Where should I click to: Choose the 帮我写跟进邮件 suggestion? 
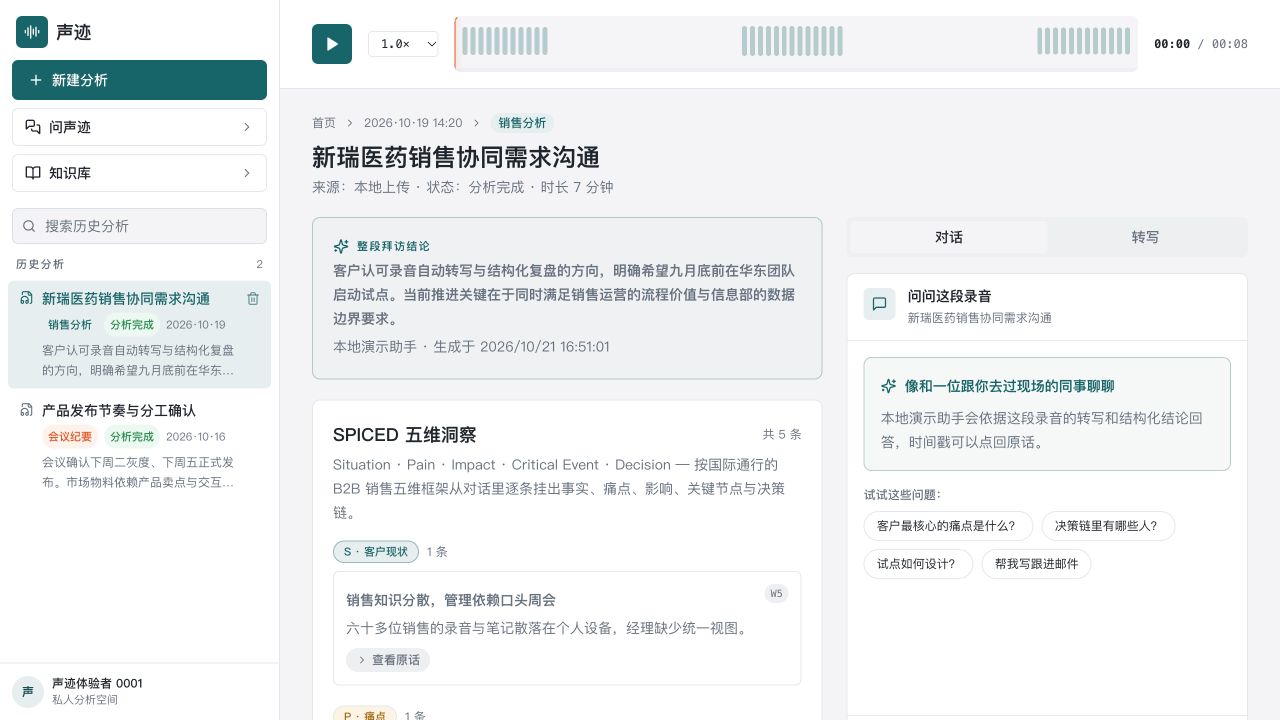(1036, 563)
